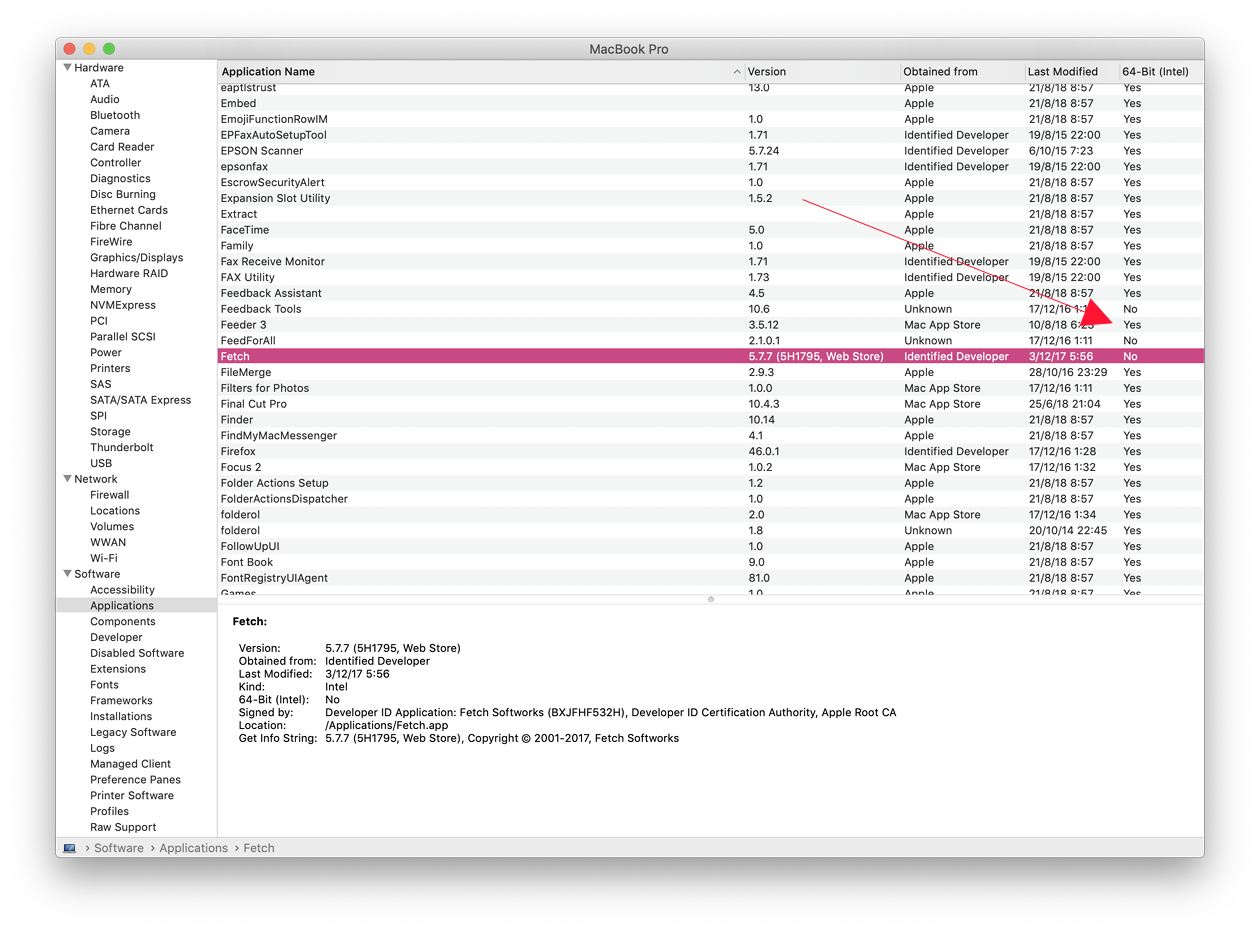This screenshot has height=931, width=1260.
Task: Open Developer under Software
Action: click(116, 637)
